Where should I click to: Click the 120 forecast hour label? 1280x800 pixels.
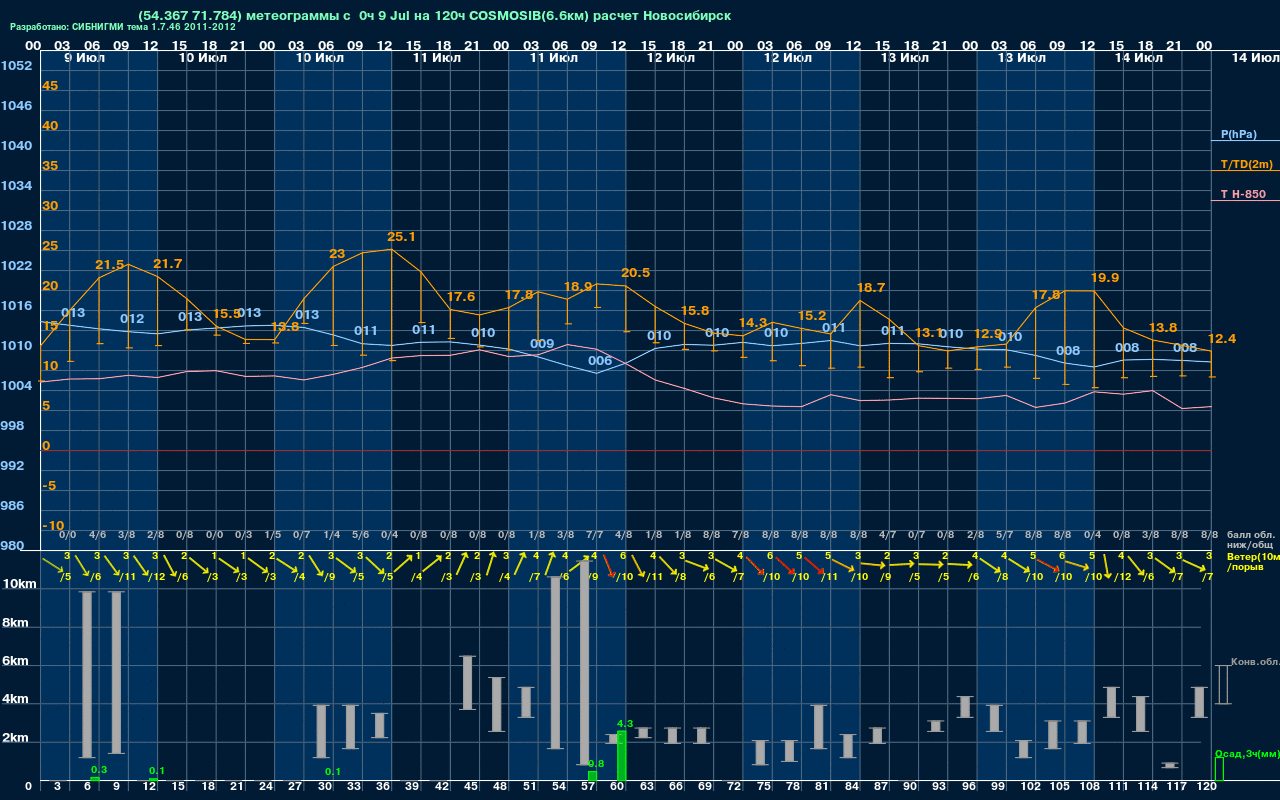(1206, 788)
